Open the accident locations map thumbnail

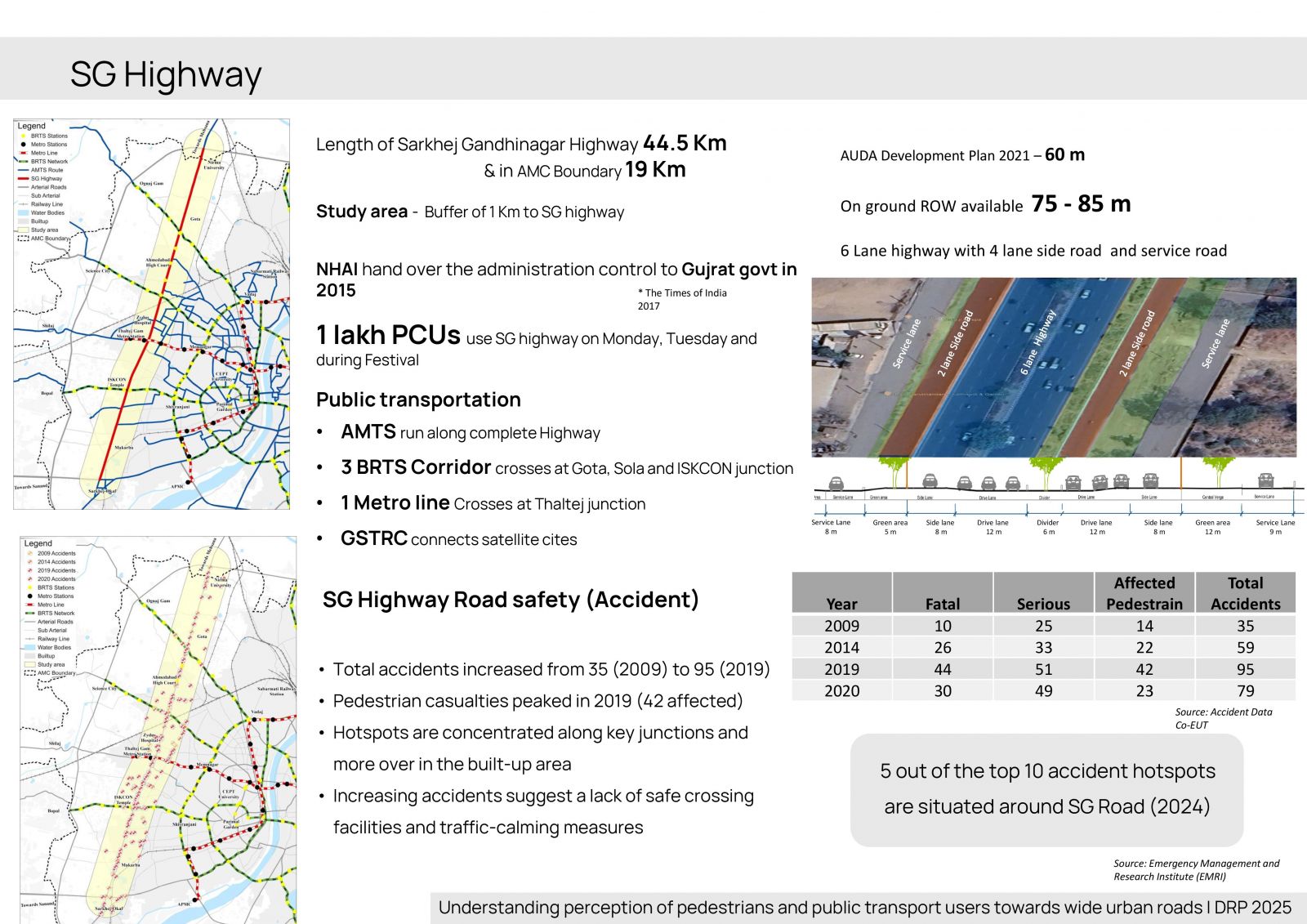[x=158, y=730]
